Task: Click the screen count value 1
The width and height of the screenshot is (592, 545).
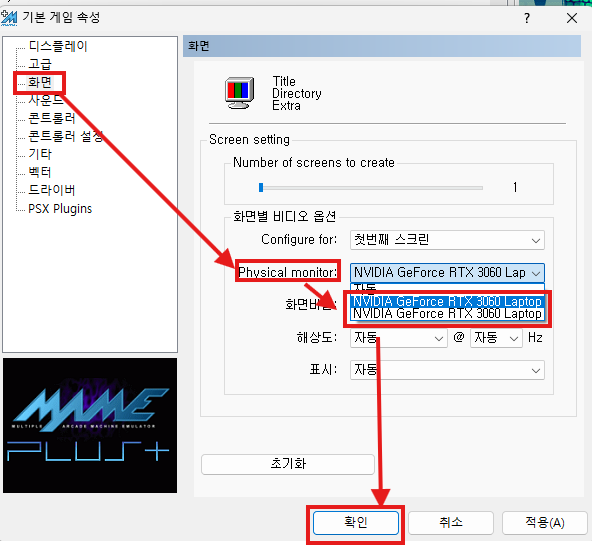Action: coord(515,187)
